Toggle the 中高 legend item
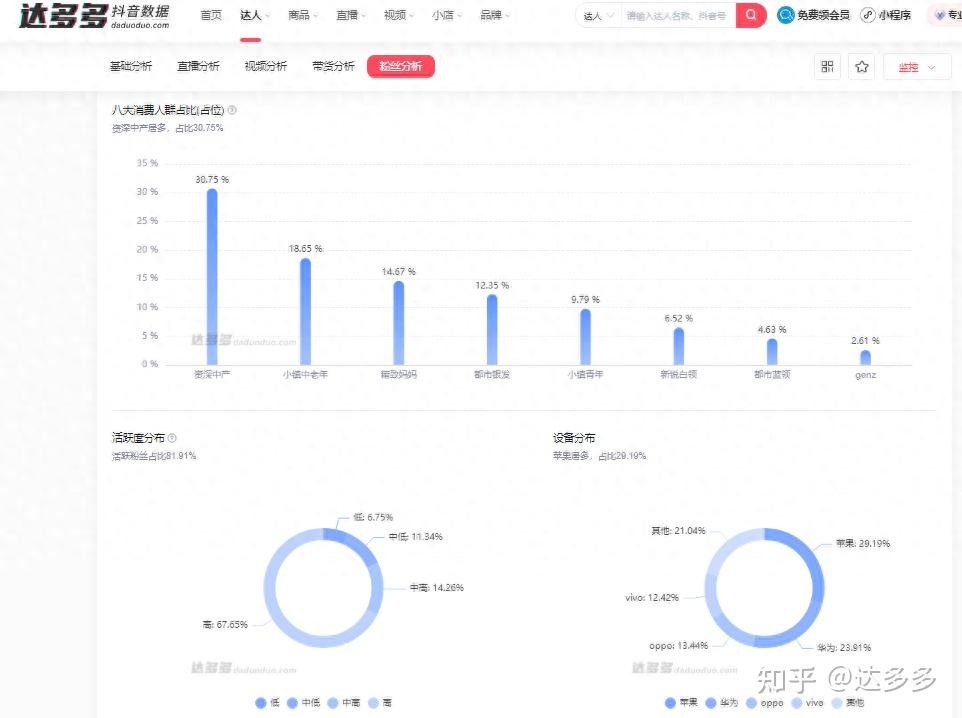The height and width of the screenshot is (718, 962). pyautogui.click(x=344, y=703)
